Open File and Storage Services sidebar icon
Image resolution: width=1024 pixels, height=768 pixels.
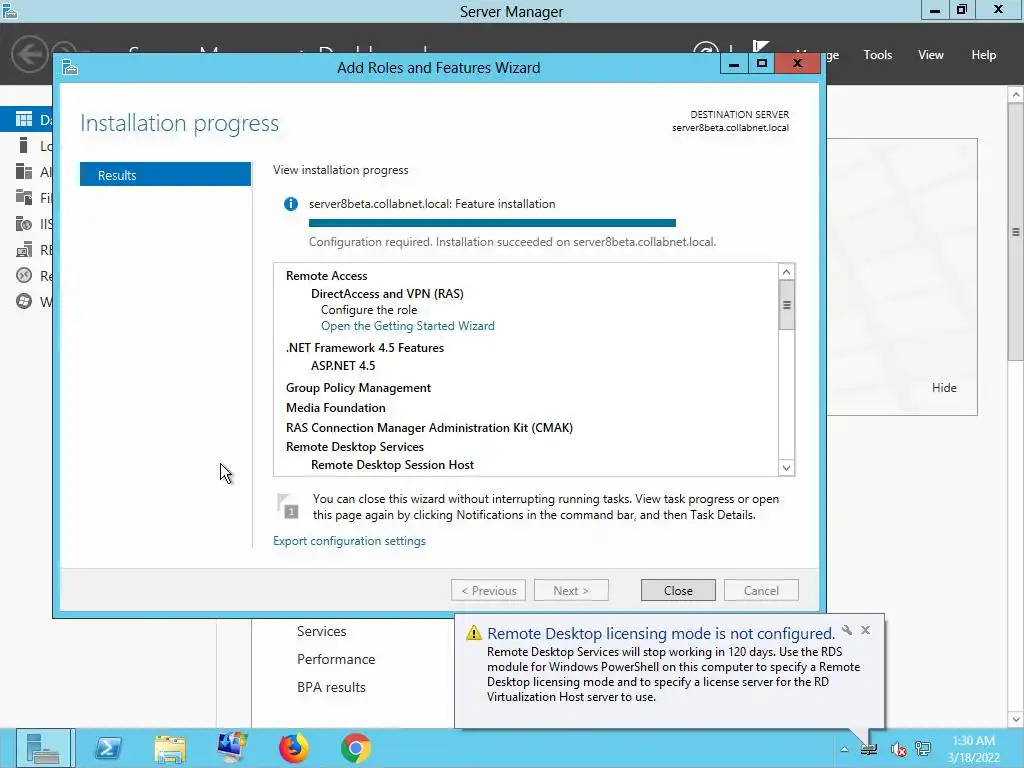24,197
